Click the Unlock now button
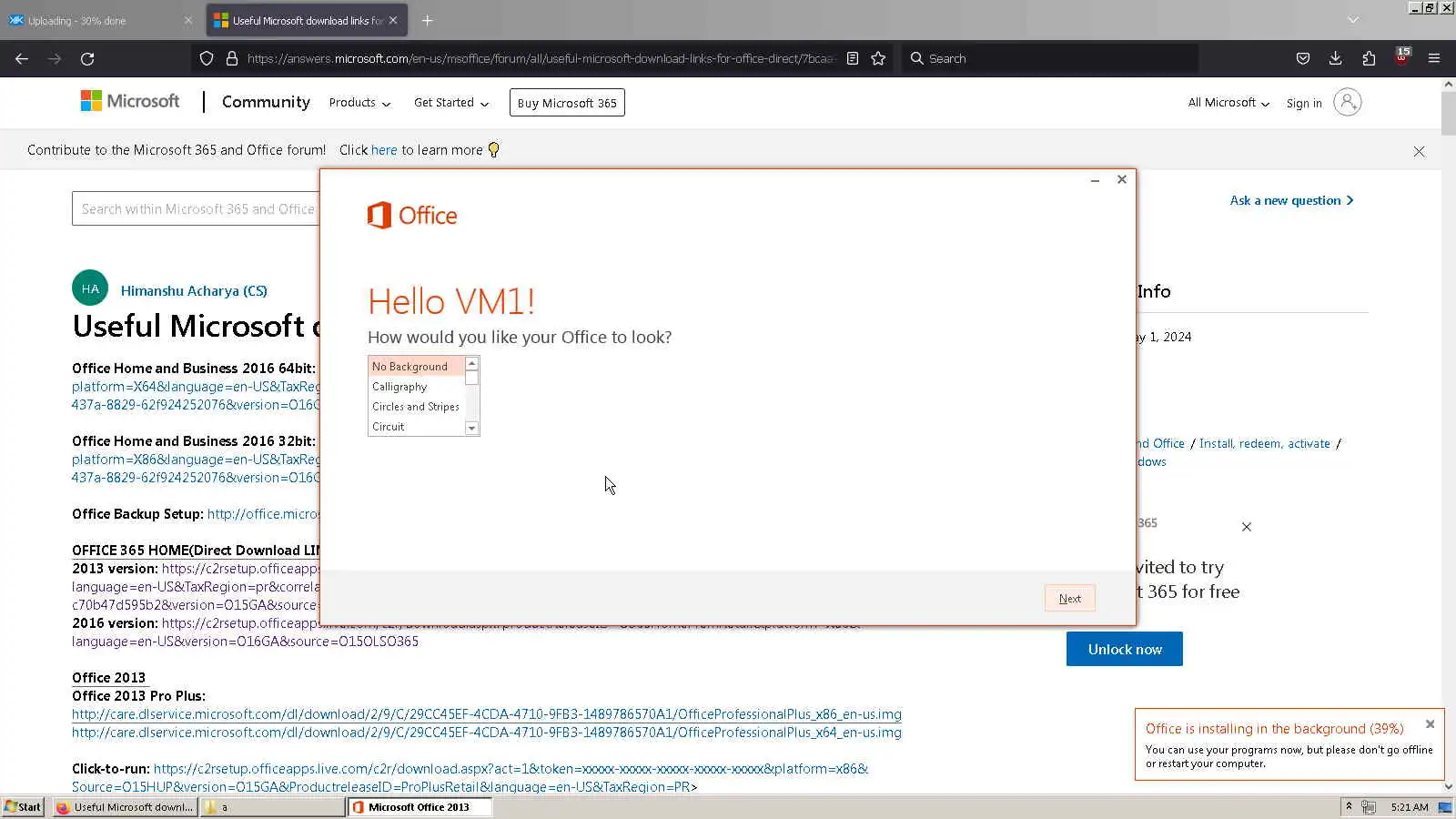The image size is (1456, 819). tap(1125, 649)
